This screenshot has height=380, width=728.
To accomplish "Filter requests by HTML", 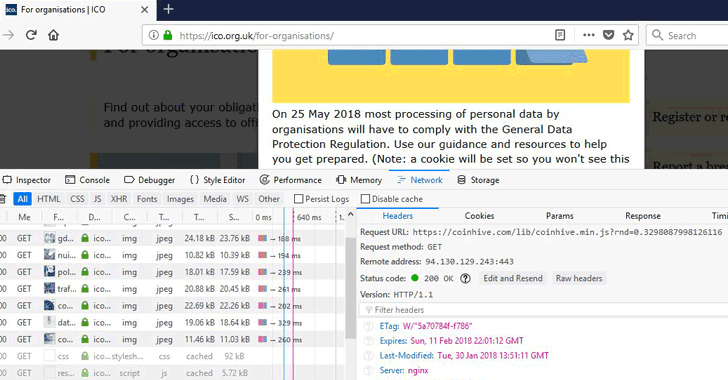I will coord(49,199).
